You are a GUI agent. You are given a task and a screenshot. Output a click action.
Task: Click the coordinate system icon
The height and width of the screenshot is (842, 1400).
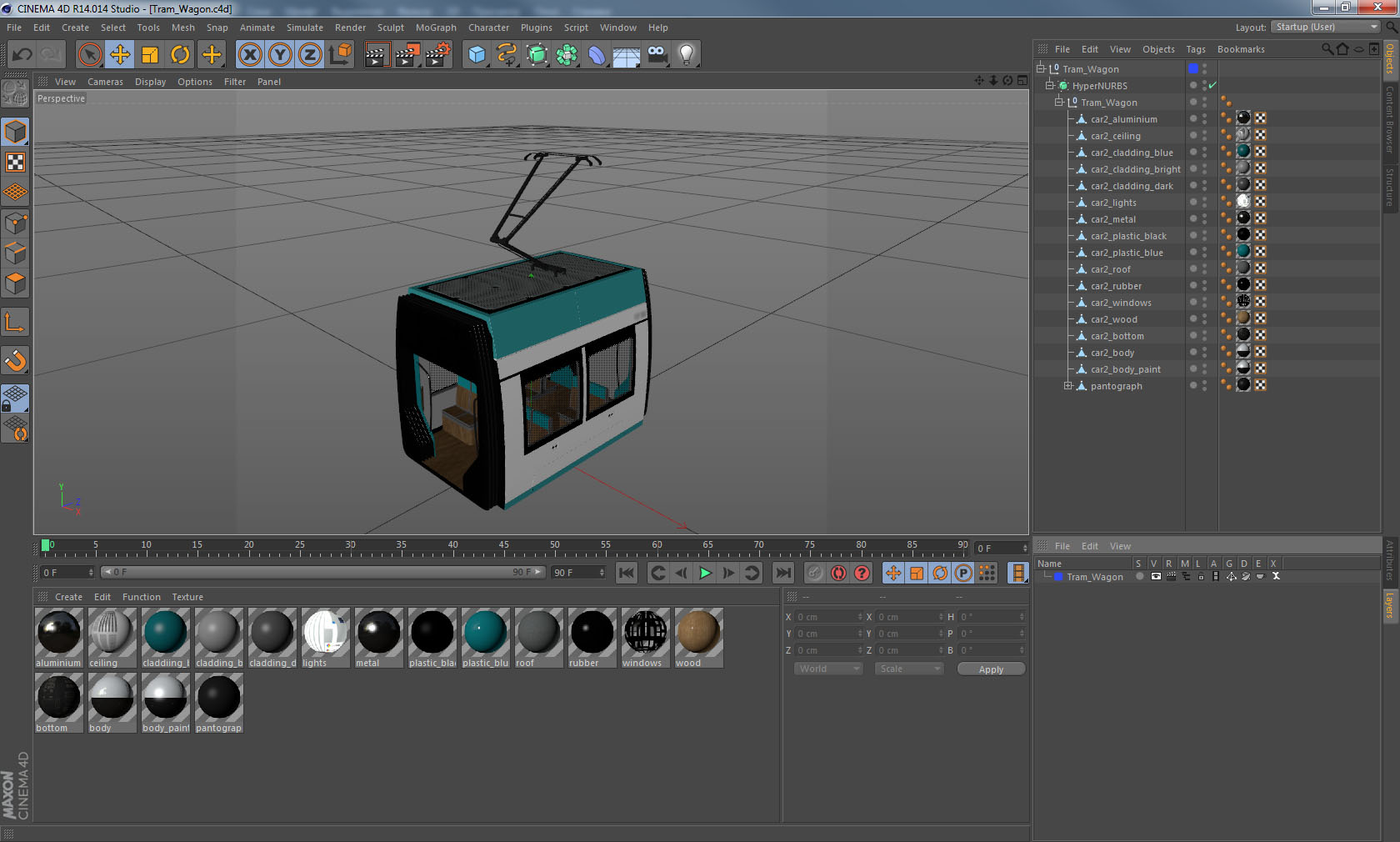[x=340, y=55]
